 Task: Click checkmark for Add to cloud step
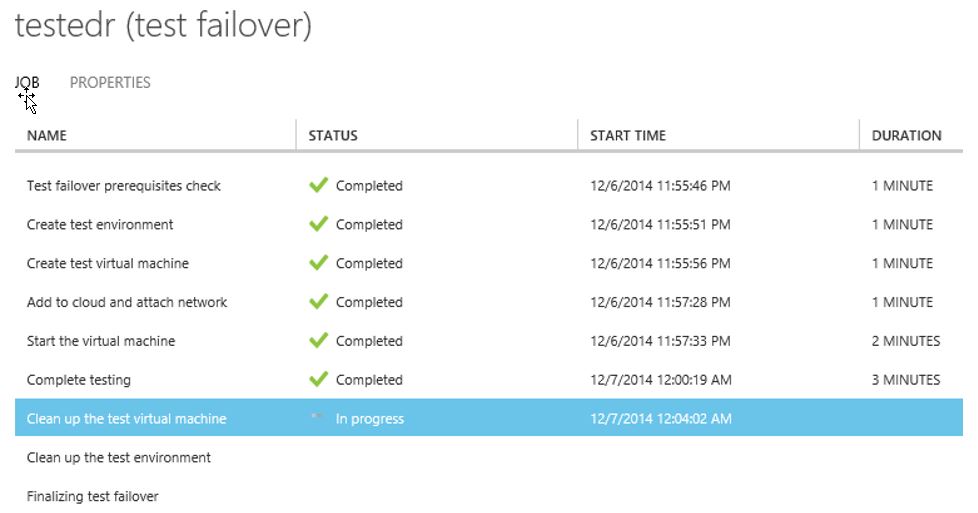click(x=318, y=301)
